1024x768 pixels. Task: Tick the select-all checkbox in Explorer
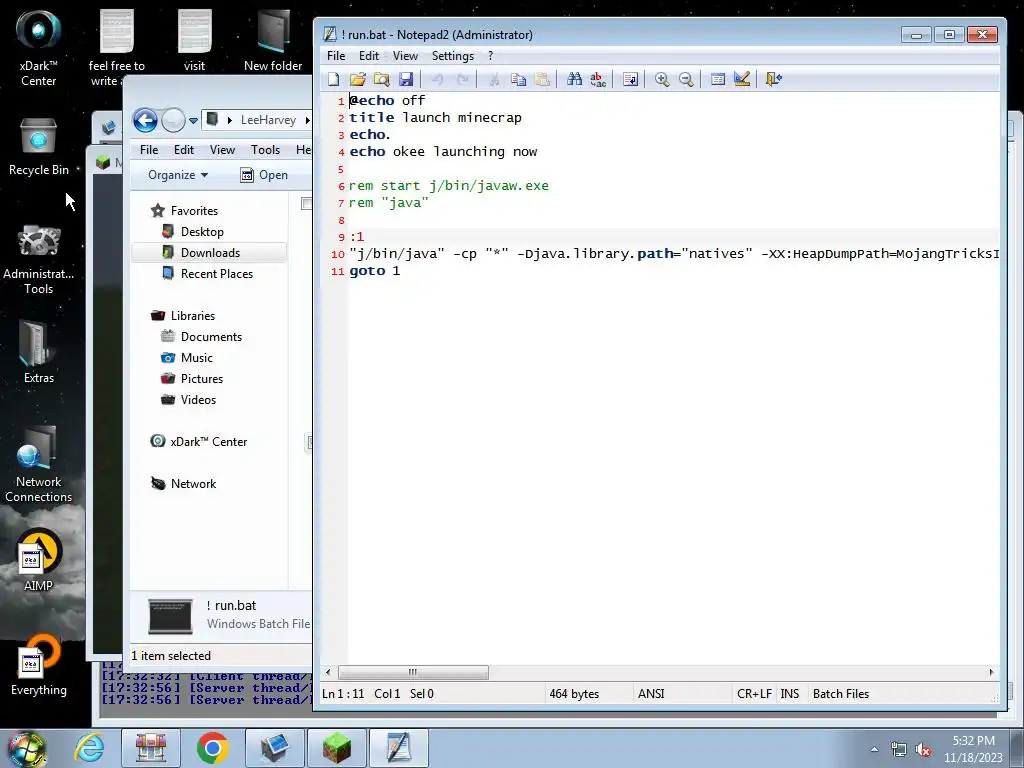click(x=306, y=204)
